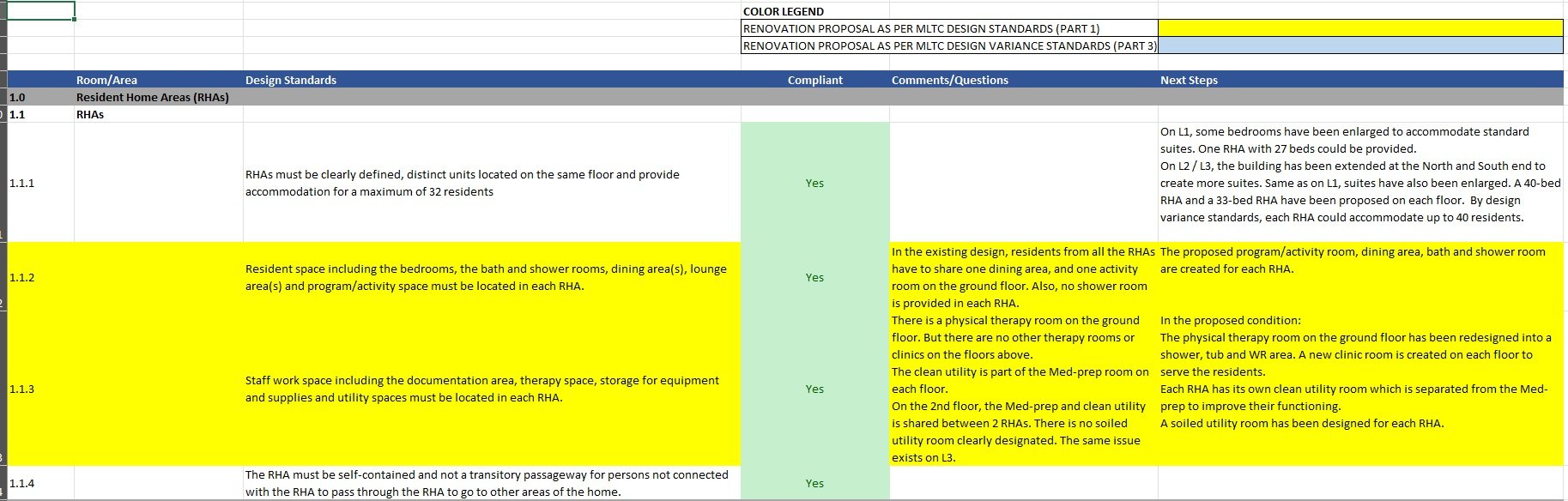The width and height of the screenshot is (1568, 501).
Task: Select the '1.1.2' item number cell
Action: click(40, 277)
